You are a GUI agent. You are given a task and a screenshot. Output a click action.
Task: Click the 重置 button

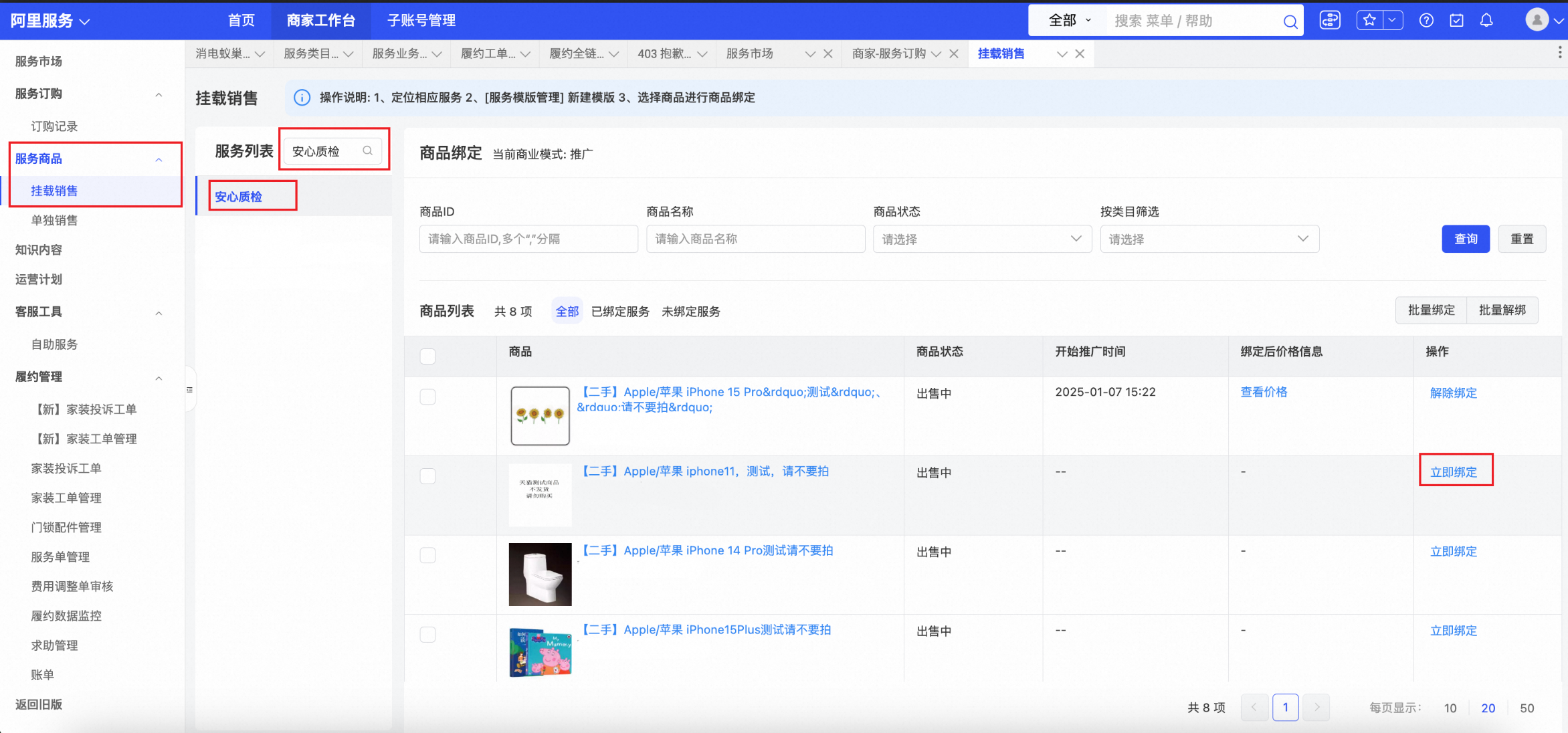1522,239
